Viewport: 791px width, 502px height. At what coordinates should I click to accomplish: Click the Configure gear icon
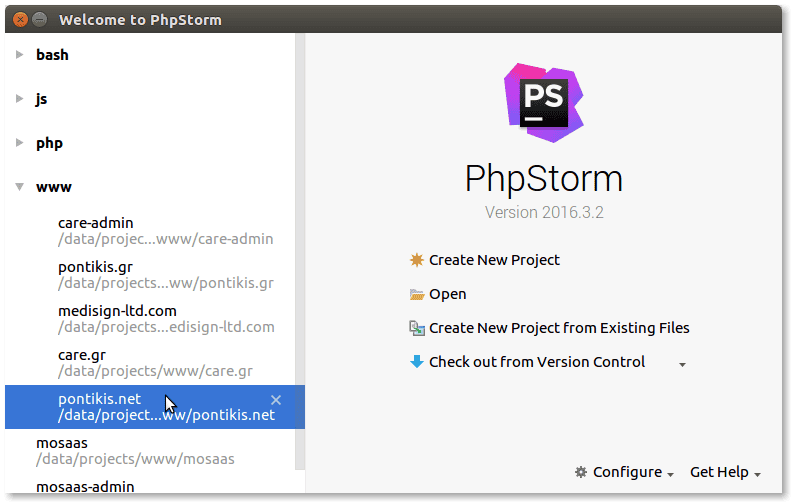click(x=581, y=472)
